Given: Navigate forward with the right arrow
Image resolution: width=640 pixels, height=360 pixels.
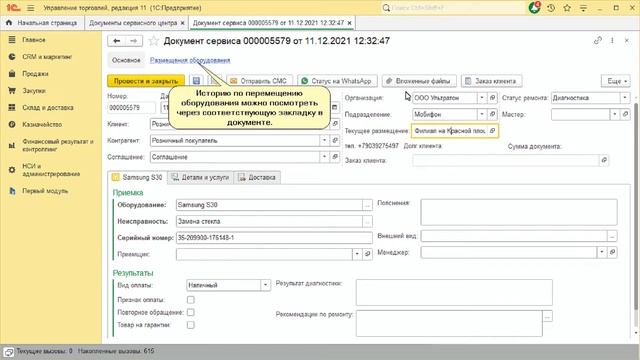Looking at the screenshot, I should pyautogui.click(x=134, y=41).
